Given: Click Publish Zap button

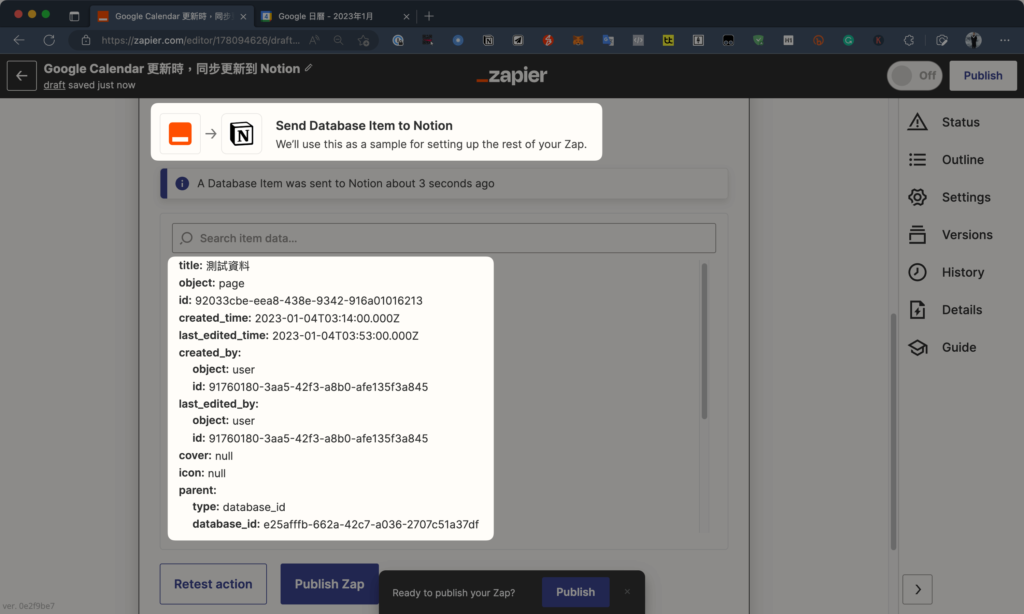Looking at the screenshot, I should tap(329, 584).
